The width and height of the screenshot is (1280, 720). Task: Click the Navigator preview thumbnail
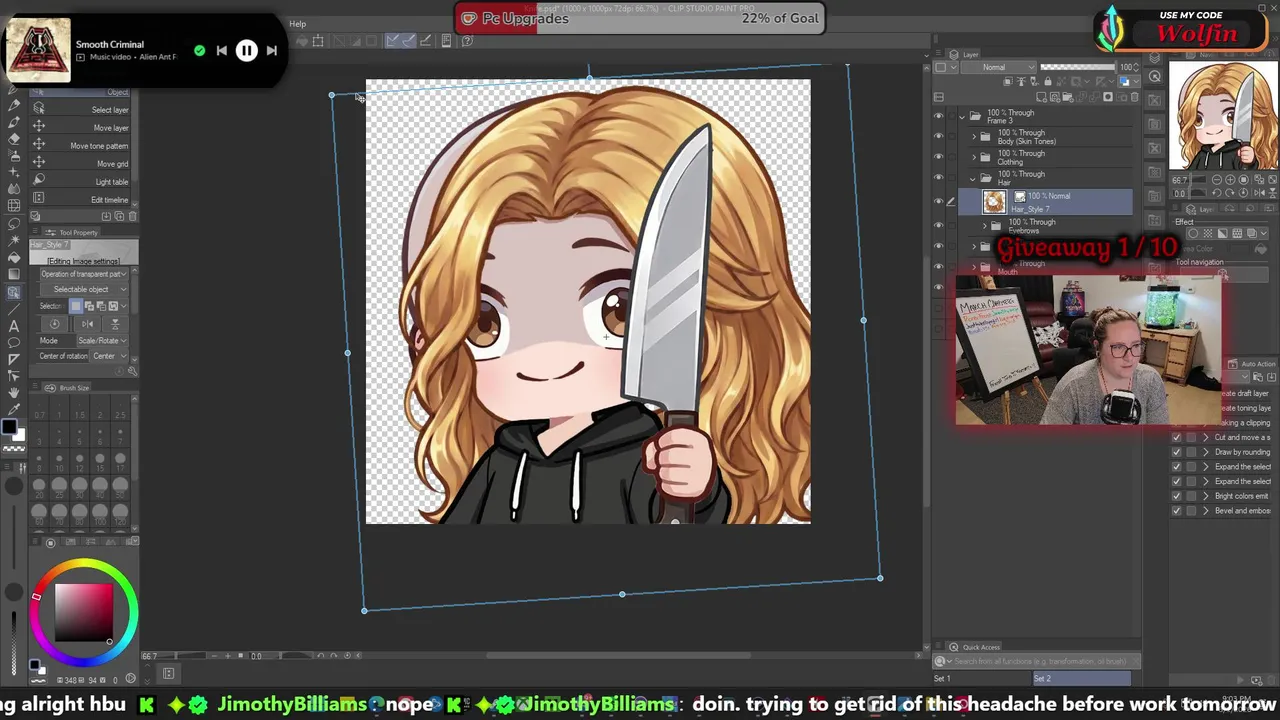(x=1224, y=117)
